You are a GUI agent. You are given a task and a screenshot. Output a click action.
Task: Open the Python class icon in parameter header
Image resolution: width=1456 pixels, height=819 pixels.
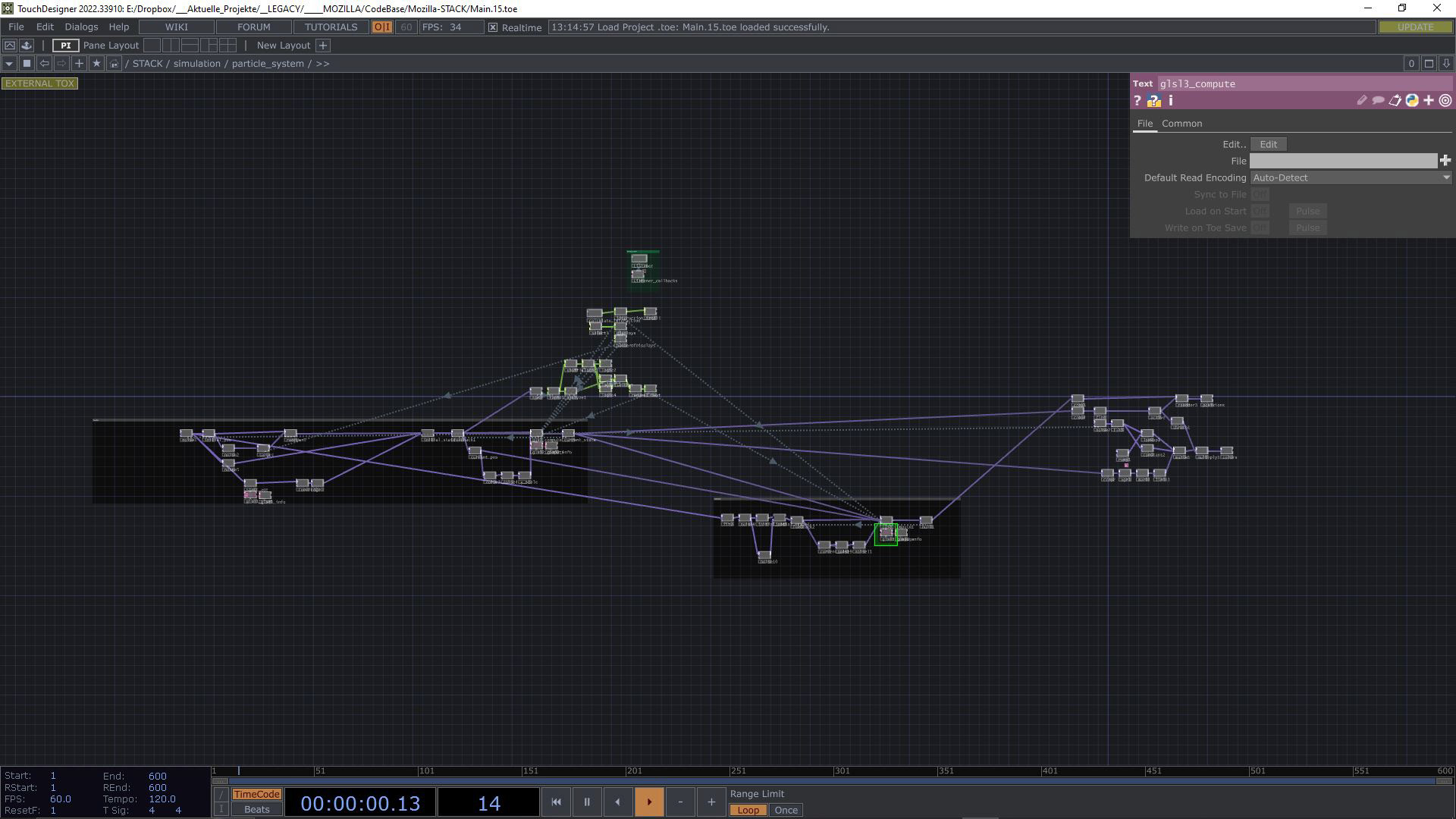coord(1412,101)
